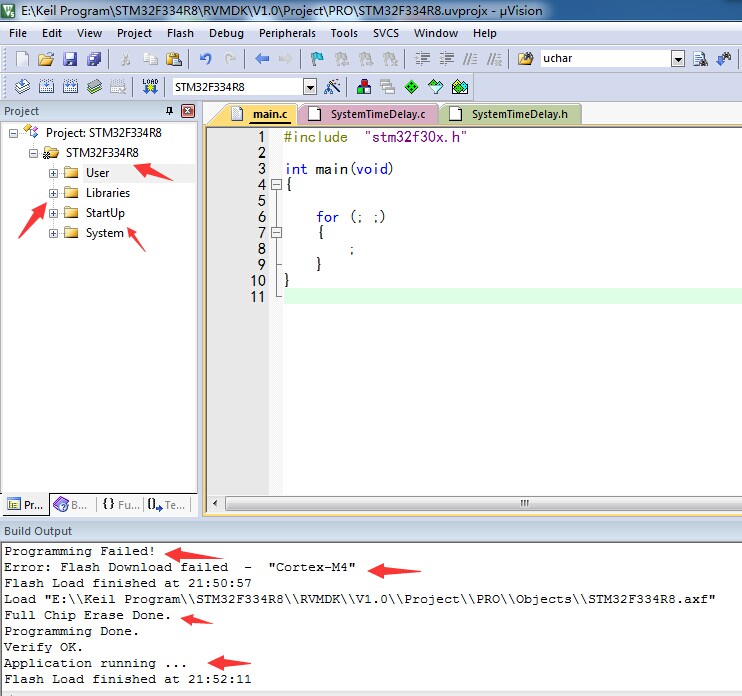Click the Download (LOAD) to flash icon
Viewport: 742px width, 696px height.
pyautogui.click(x=150, y=87)
